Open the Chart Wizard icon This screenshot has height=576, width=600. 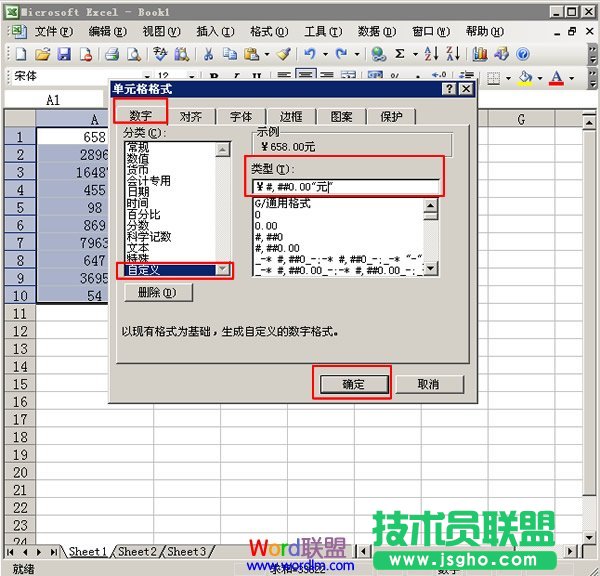pyautogui.click(x=480, y=54)
